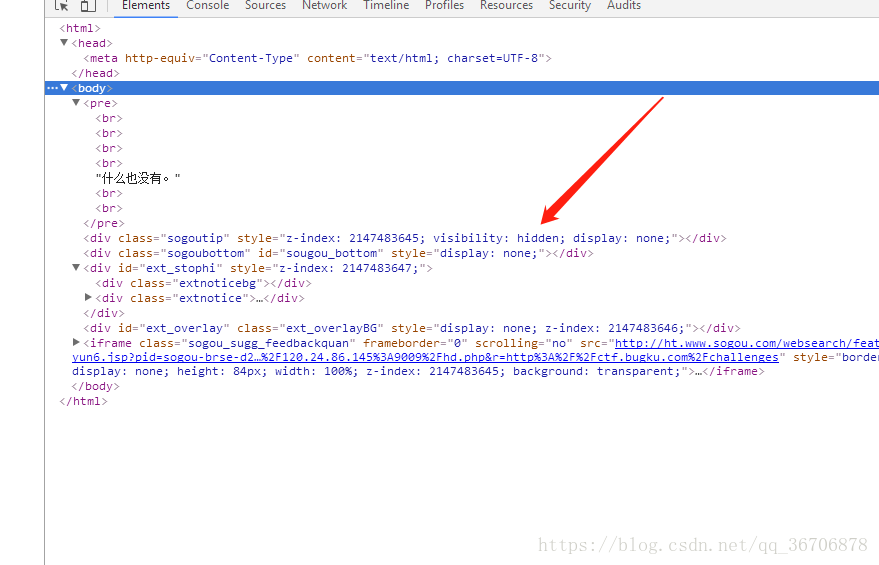Click the charset=UTF-8 attribute value
Image resolution: width=879 pixels, height=565 pixels.
(492, 58)
